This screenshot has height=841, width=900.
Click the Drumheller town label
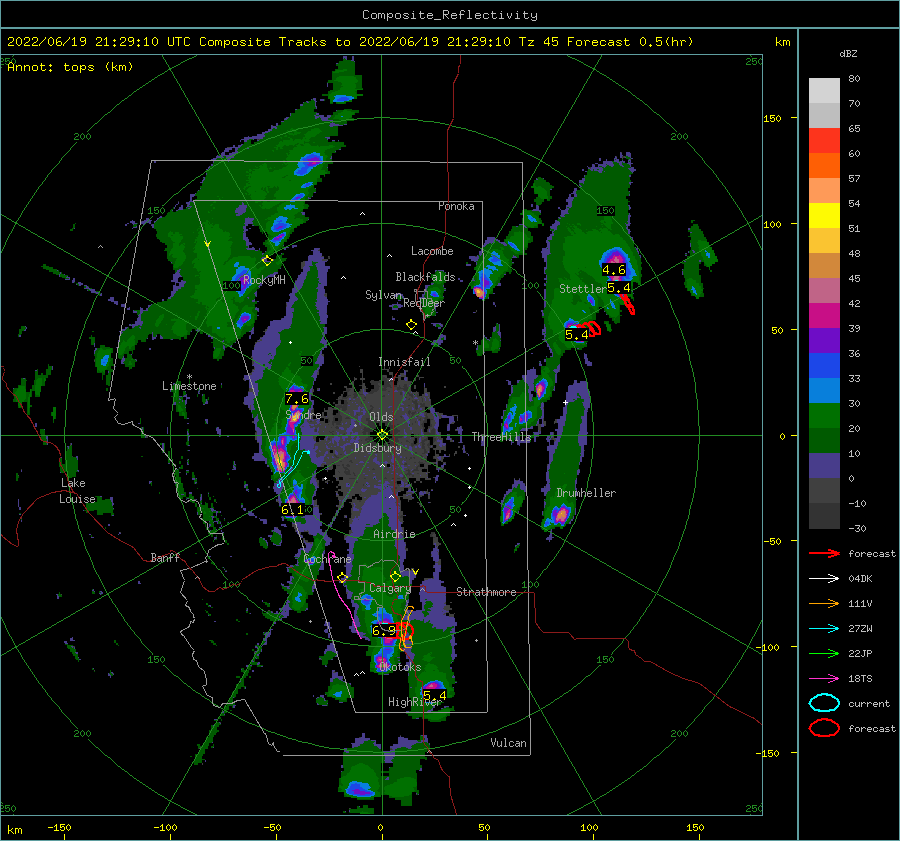586,493
